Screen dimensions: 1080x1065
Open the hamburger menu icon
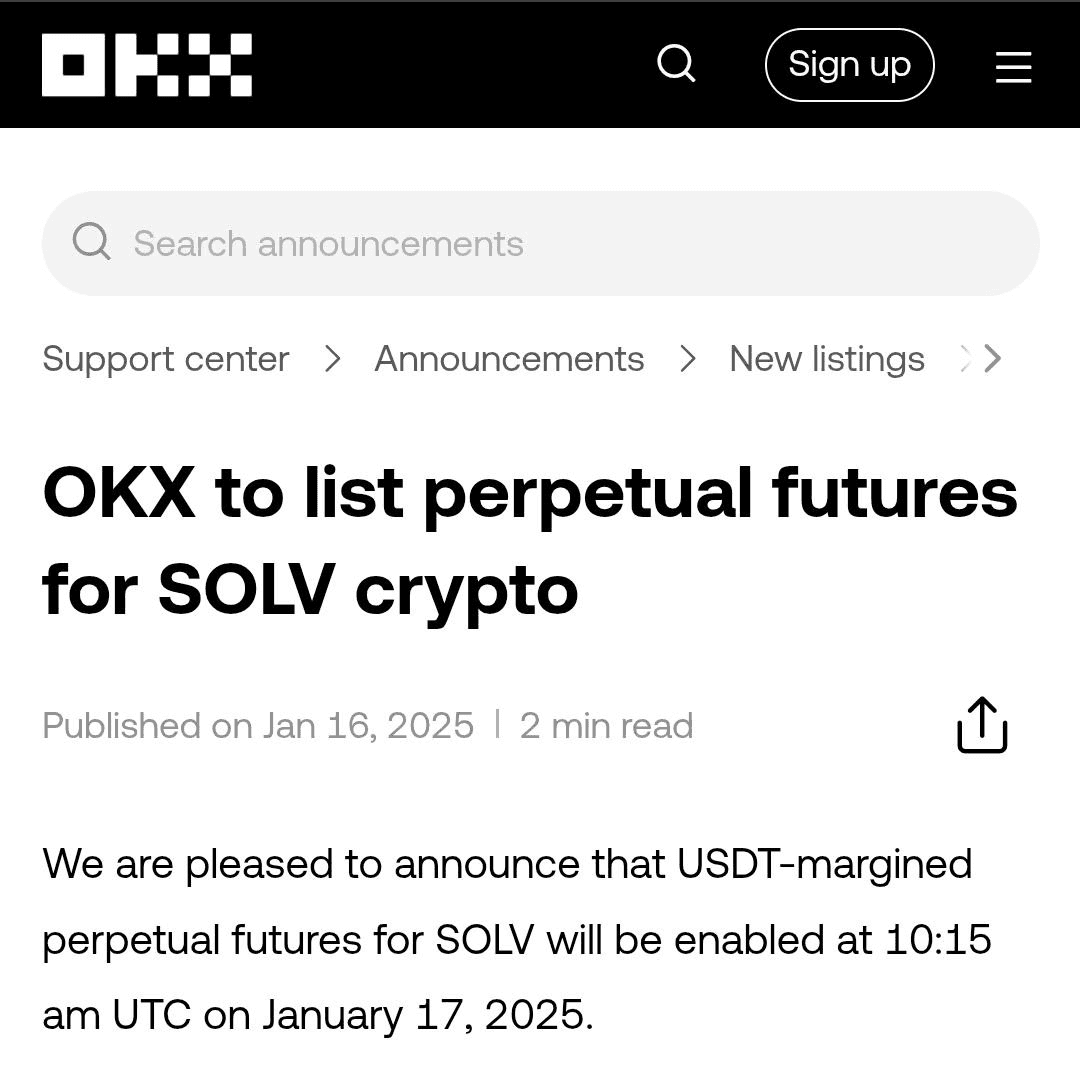(1013, 67)
